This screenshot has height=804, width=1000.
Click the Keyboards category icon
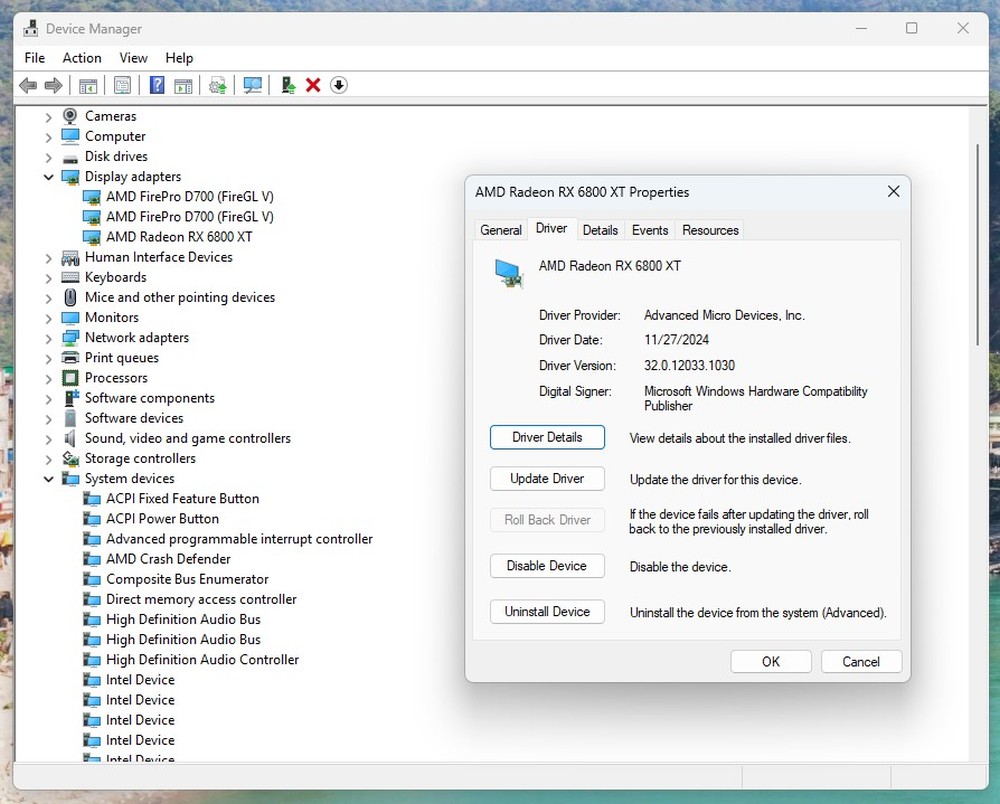(x=70, y=277)
